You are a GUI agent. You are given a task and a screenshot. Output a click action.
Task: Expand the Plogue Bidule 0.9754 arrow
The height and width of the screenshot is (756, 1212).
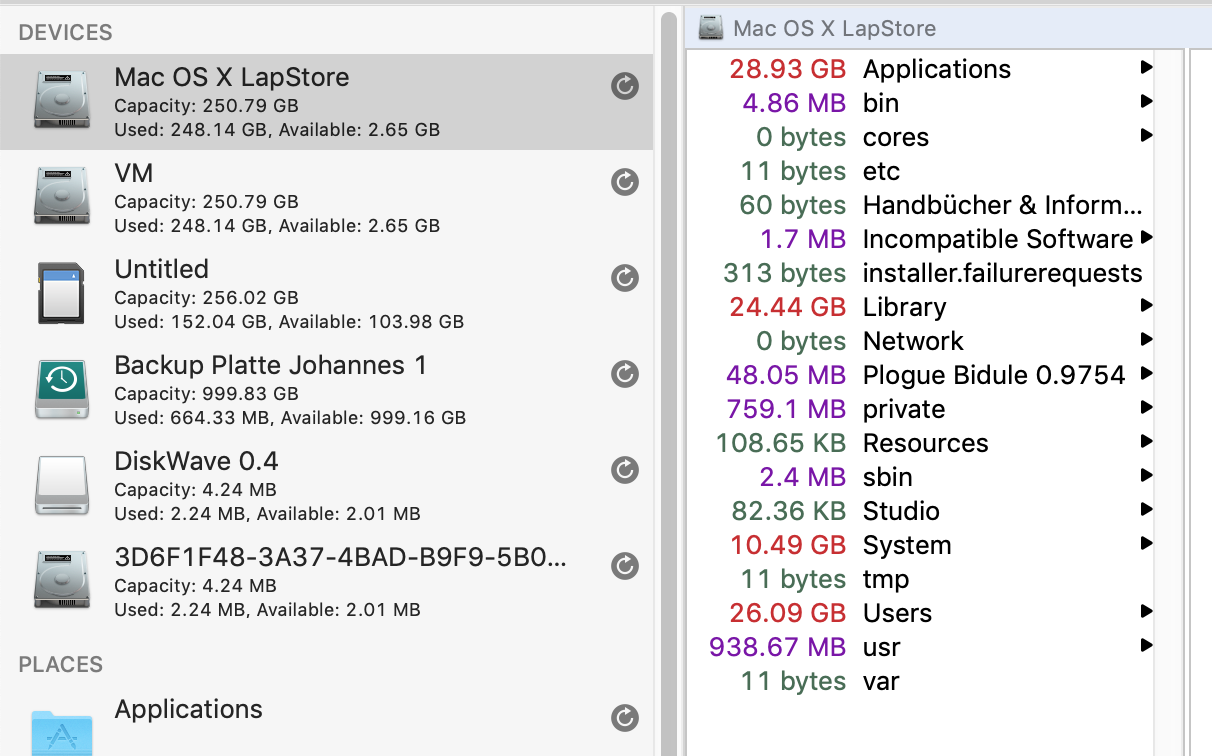(x=1146, y=374)
